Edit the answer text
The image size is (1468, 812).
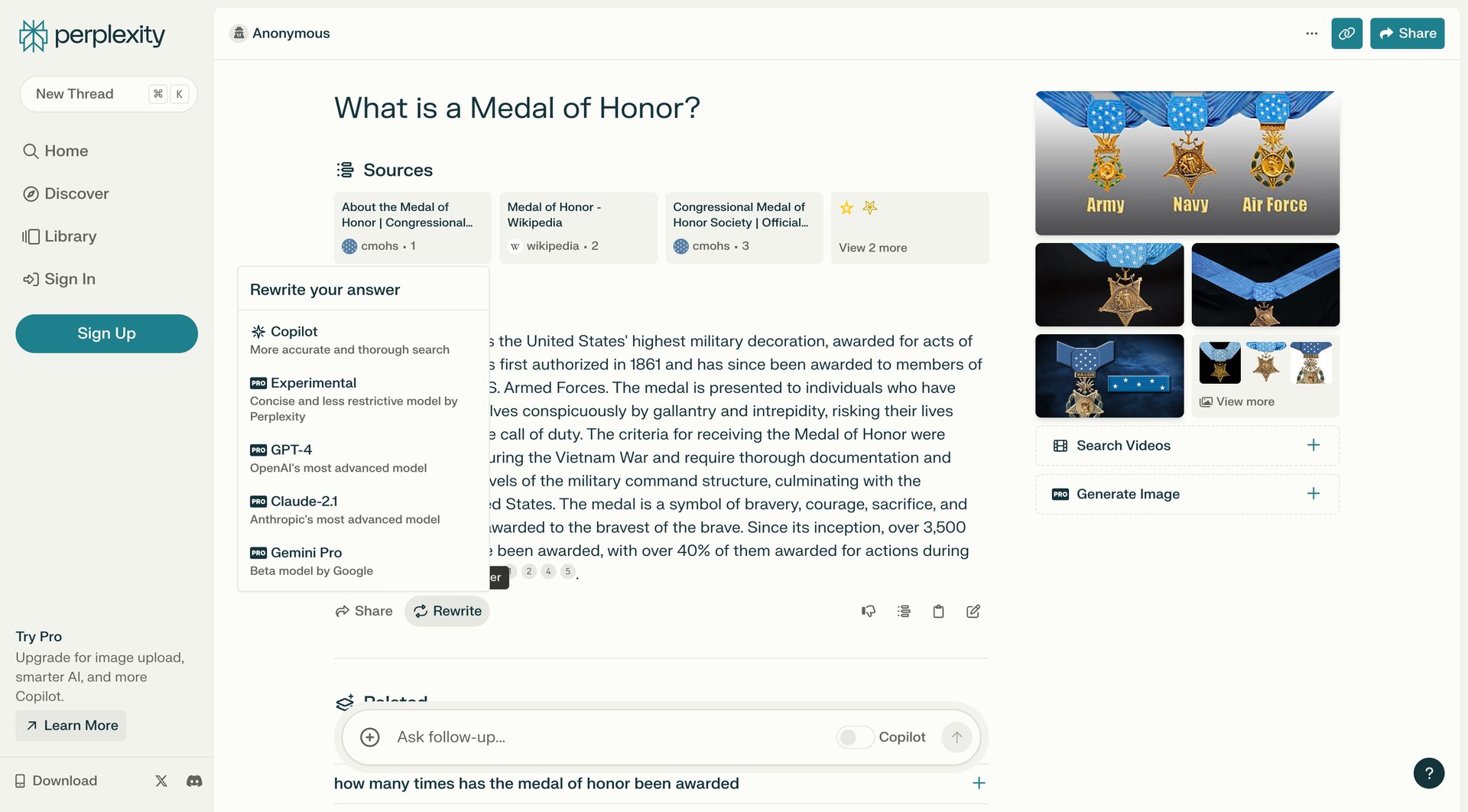973,611
